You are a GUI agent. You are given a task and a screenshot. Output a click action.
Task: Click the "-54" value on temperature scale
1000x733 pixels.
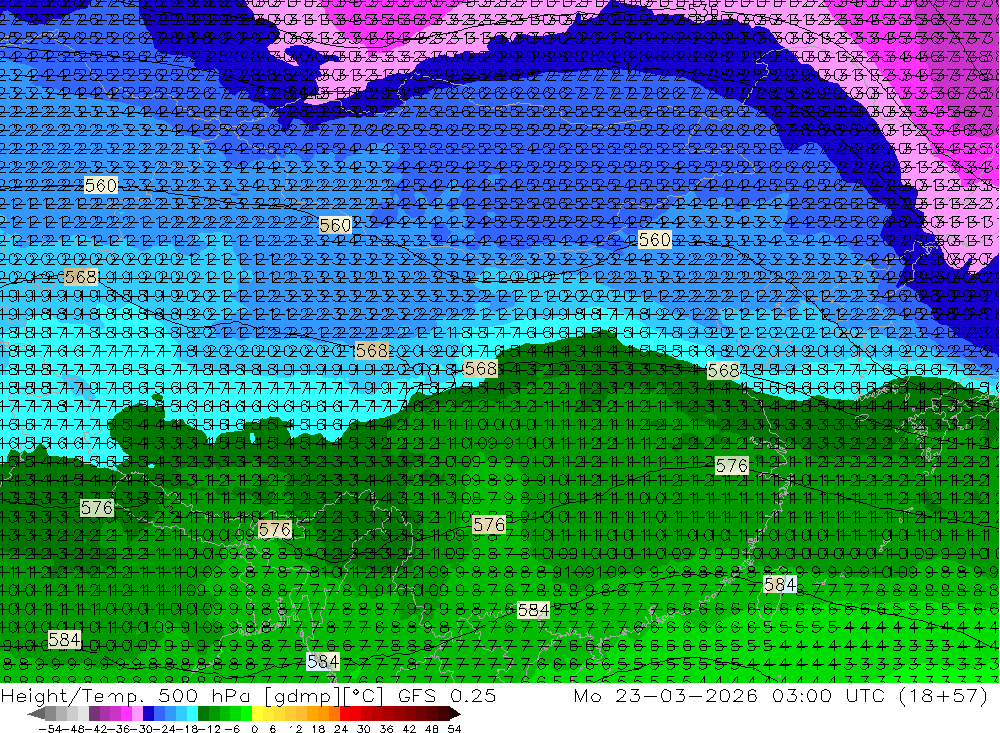[x=50, y=729]
